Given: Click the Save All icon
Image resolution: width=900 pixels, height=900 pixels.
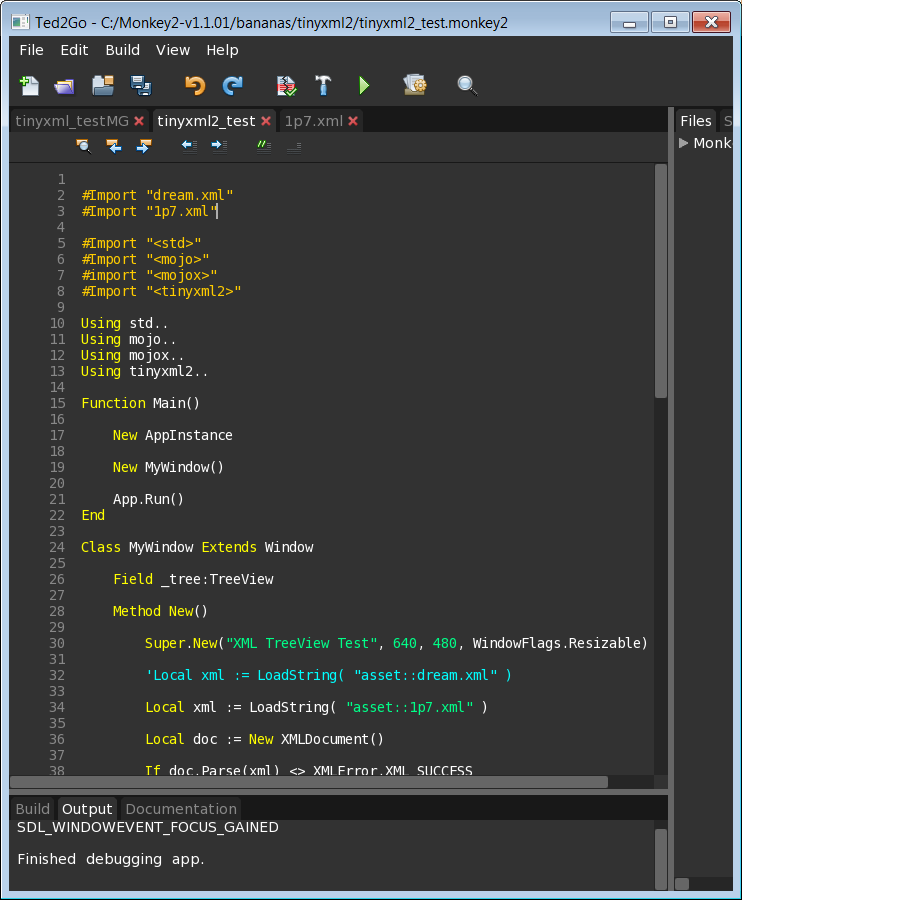Looking at the screenshot, I should [x=141, y=86].
